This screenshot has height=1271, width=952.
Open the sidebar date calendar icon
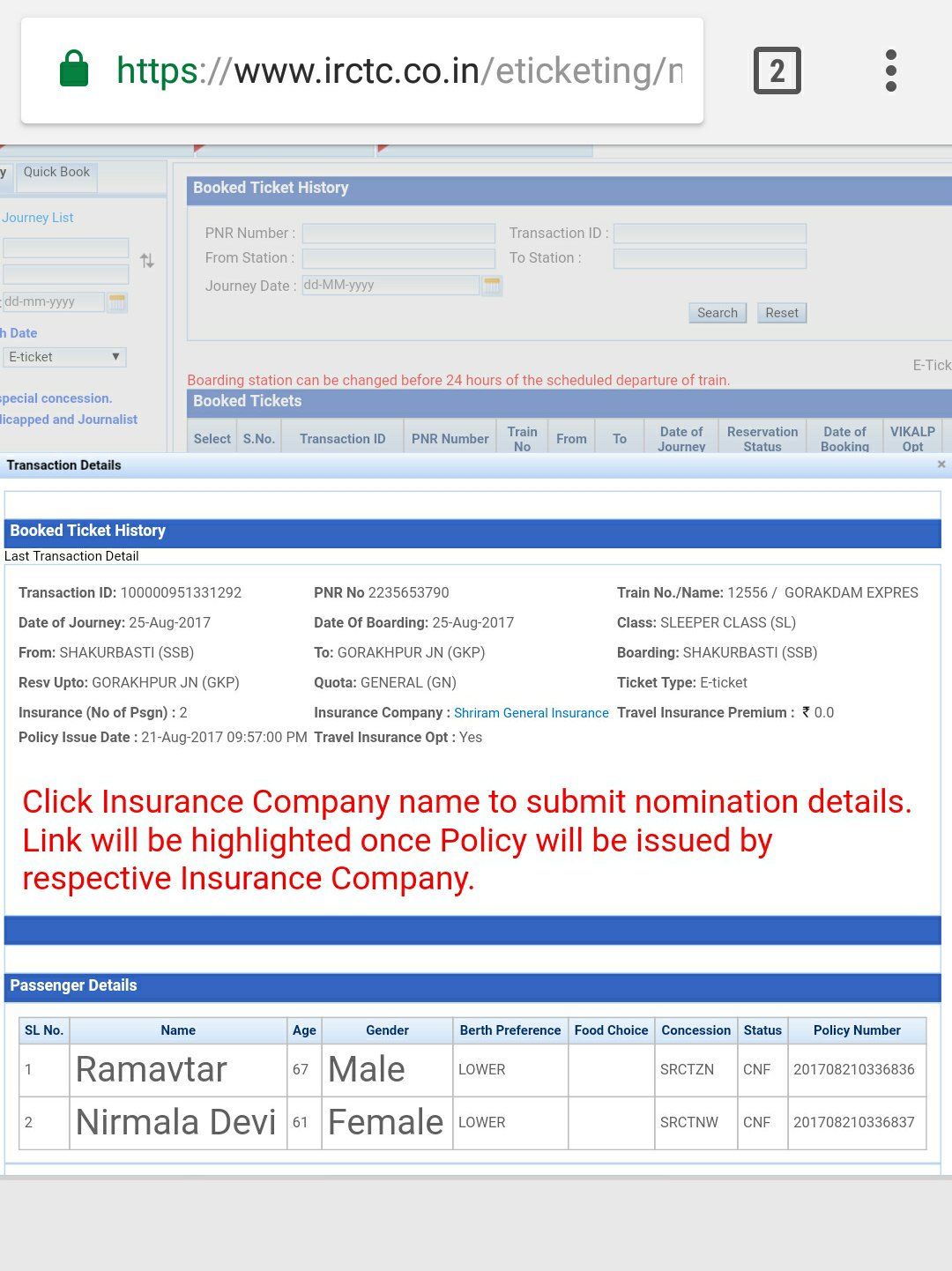pos(117,302)
